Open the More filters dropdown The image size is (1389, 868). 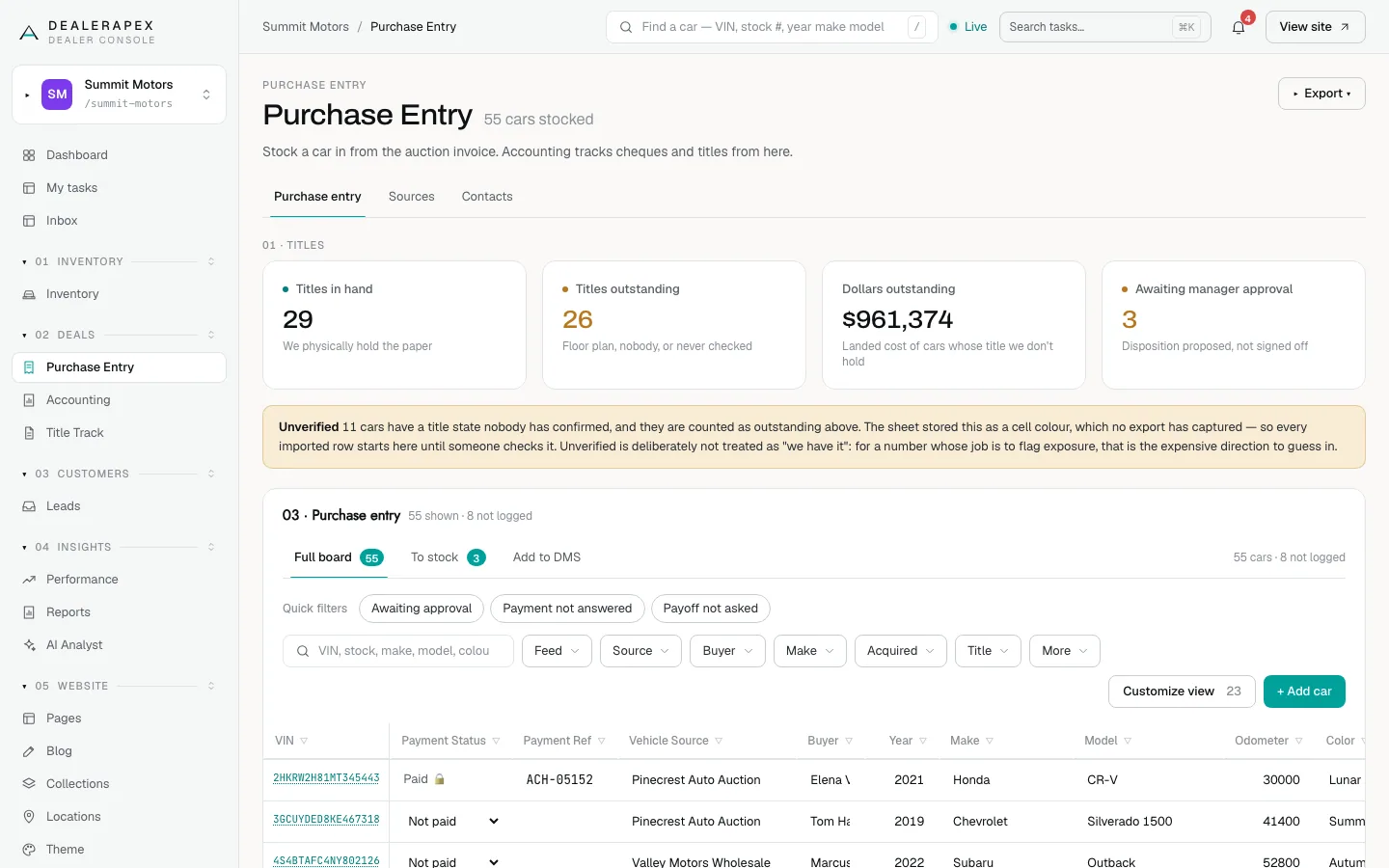coord(1065,651)
